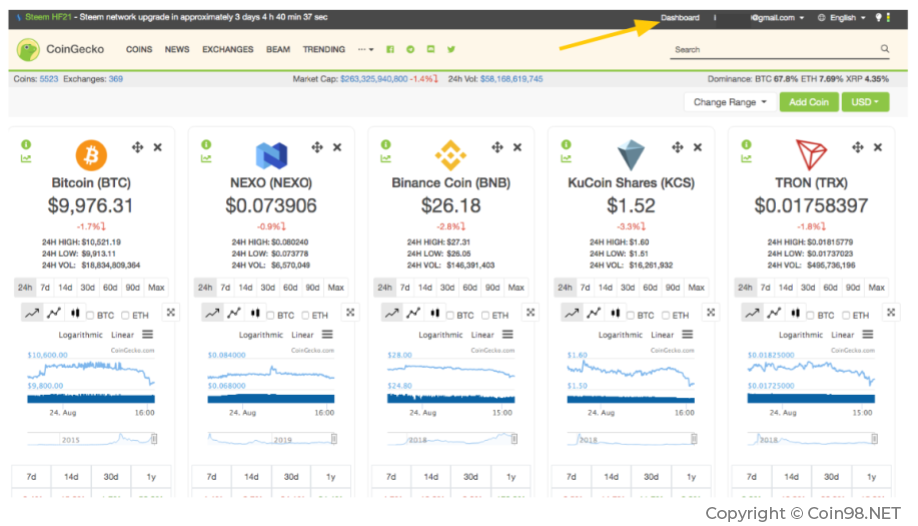Open the Change Range dropdown
Image resolution: width=918 pixels, height=526 pixels.
729,102
